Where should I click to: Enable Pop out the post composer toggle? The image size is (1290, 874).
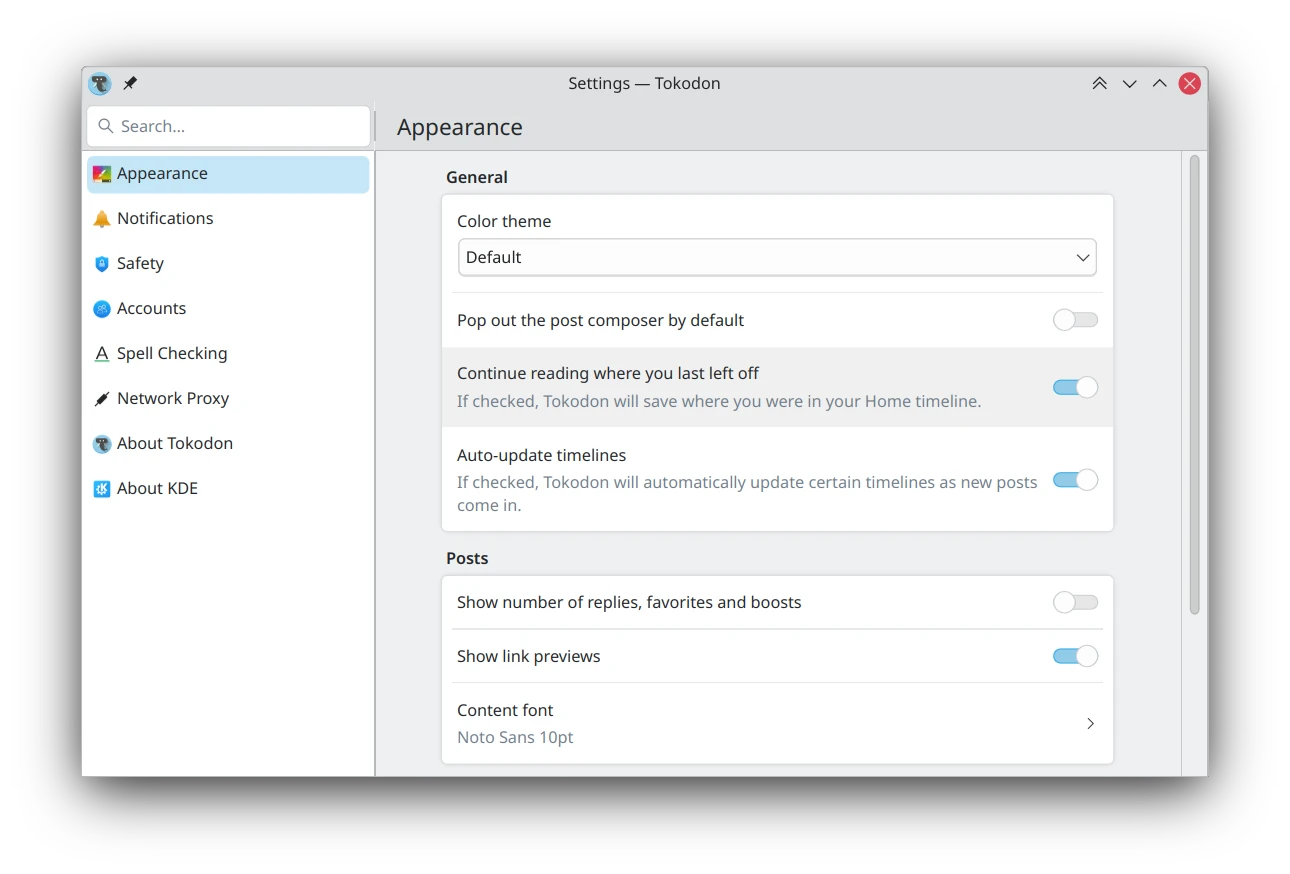1075,320
